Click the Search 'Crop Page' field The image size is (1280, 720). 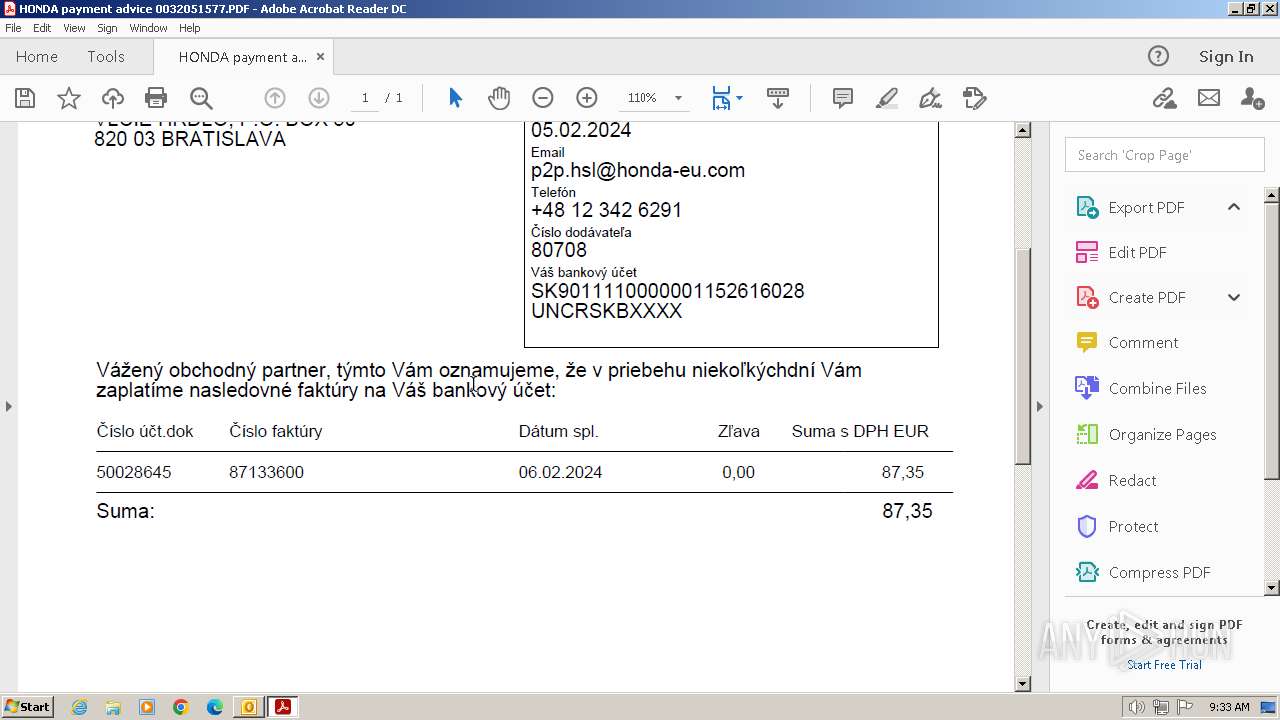coord(1164,155)
